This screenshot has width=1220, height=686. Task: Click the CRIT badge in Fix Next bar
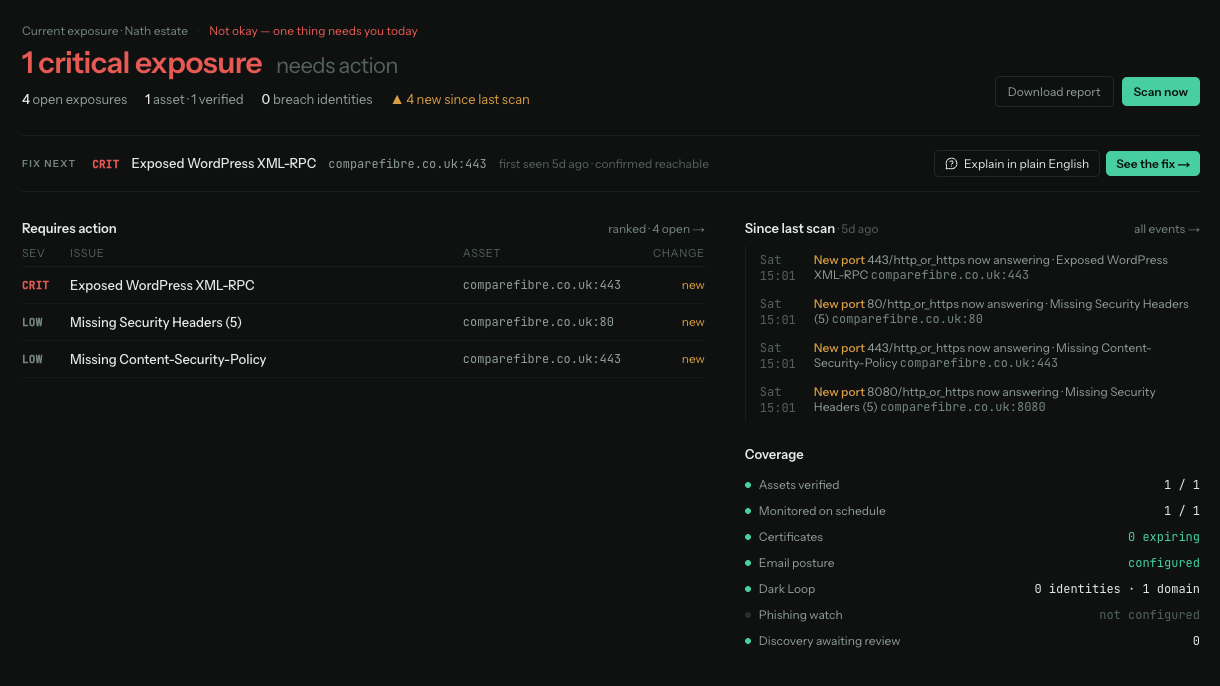tap(106, 164)
